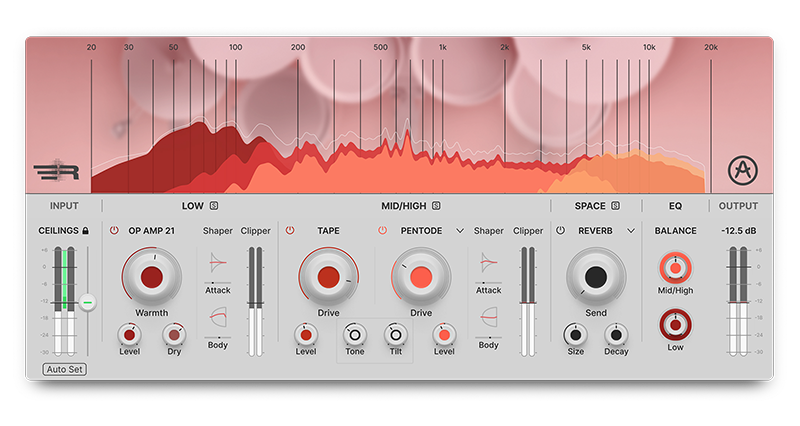Click the INPUT section header

tap(65, 207)
